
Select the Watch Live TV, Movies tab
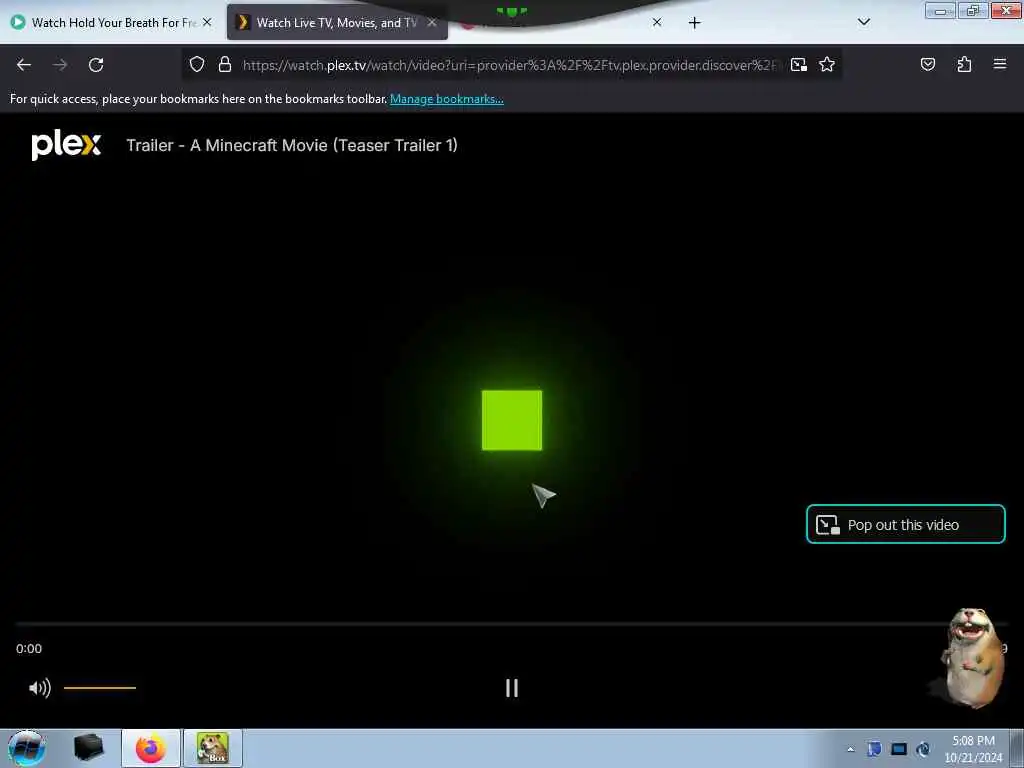pyautogui.click(x=336, y=22)
